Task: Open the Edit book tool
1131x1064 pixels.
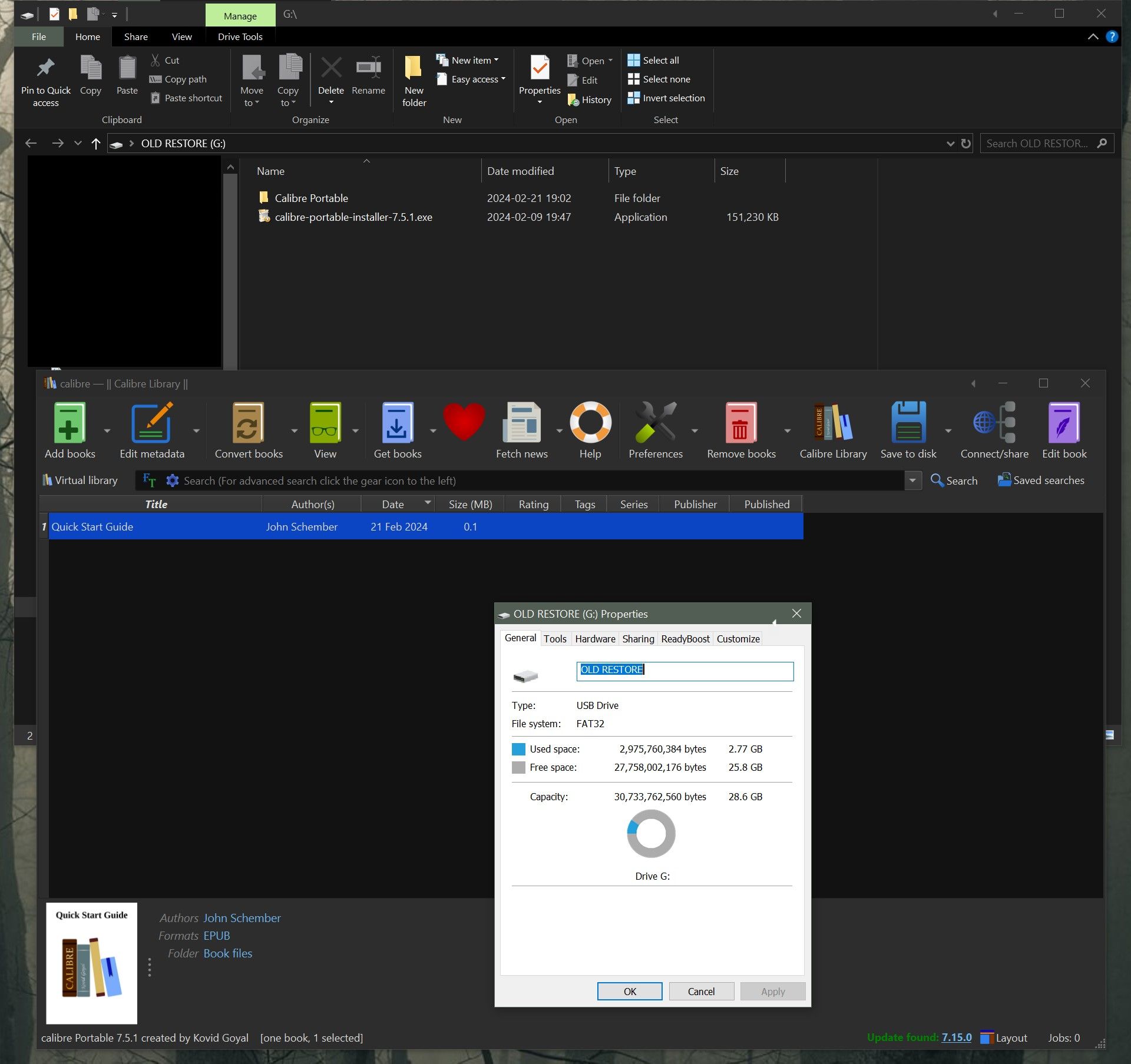Action: tap(1063, 423)
